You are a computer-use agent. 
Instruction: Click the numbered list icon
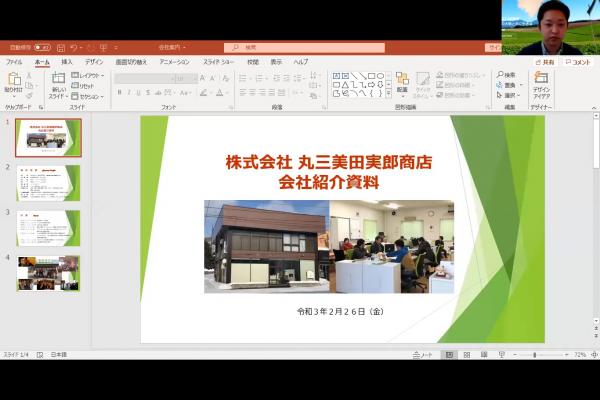[x=259, y=78]
